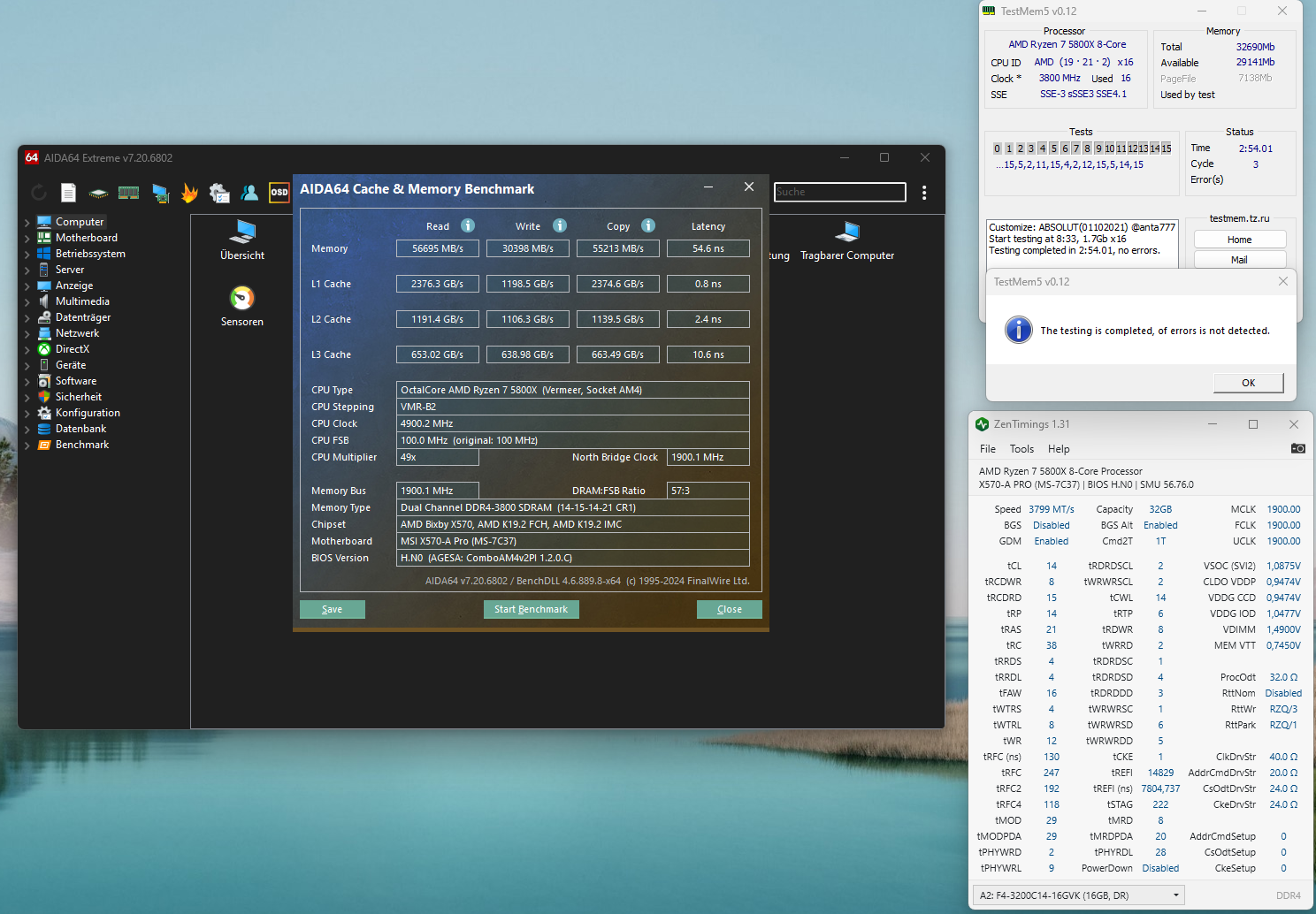Select Betriebssystem in the AIDA64 tree
The height and width of the screenshot is (914, 1316).
point(90,254)
